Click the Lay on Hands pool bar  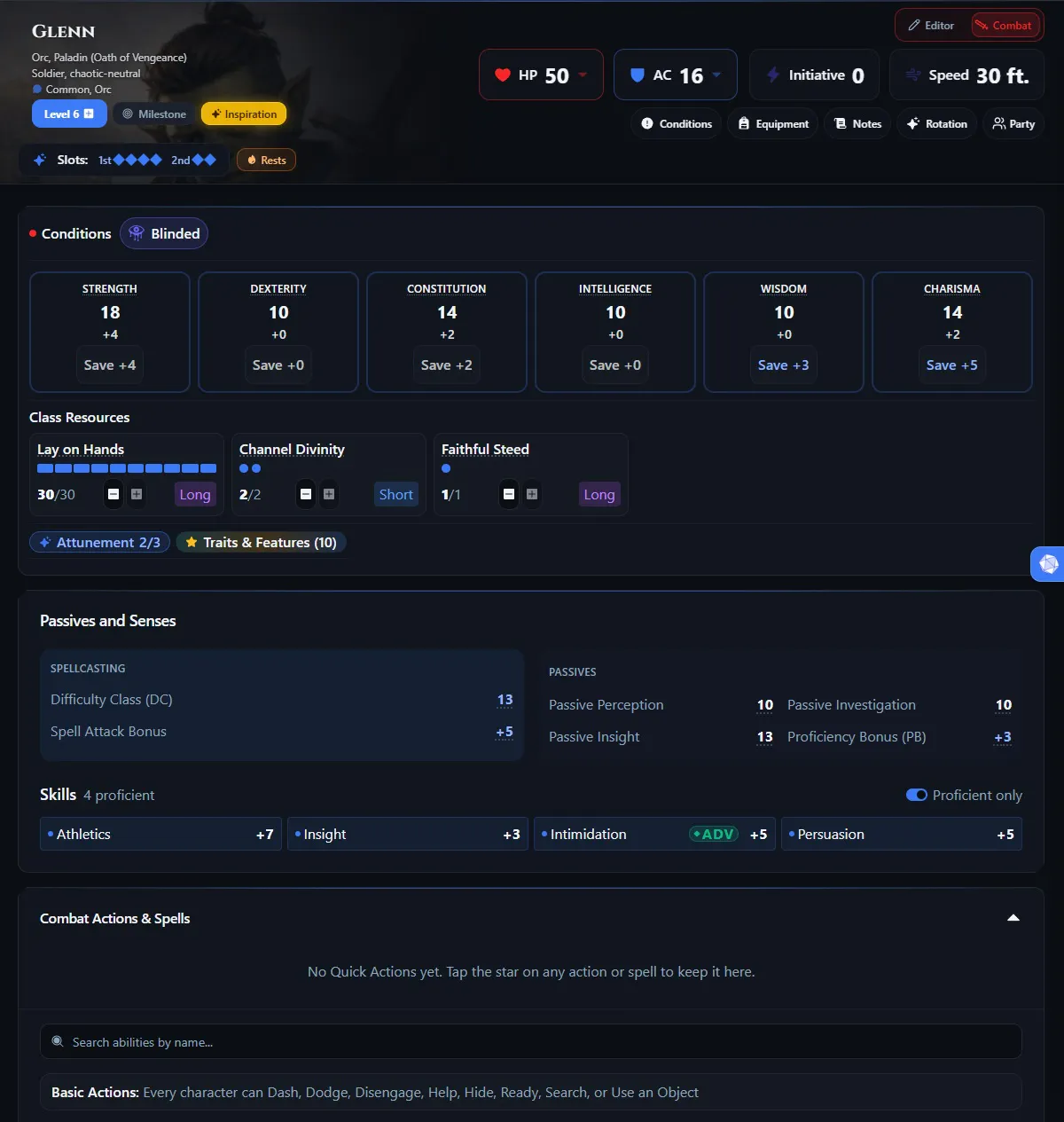[127, 468]
